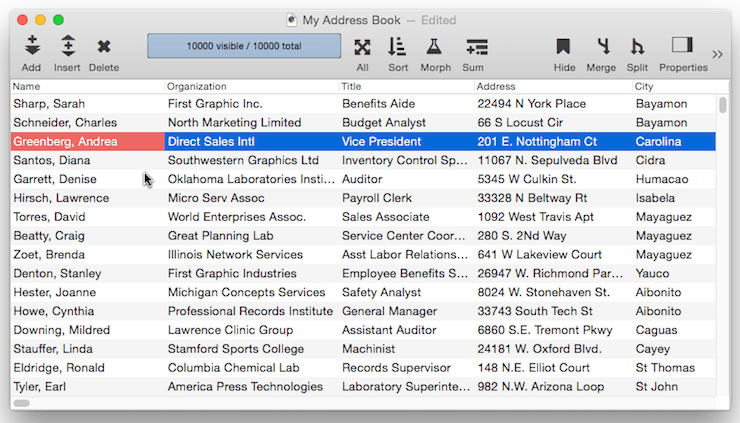Click the Split tool icon
Screen dimensions: 740x423
637,46
